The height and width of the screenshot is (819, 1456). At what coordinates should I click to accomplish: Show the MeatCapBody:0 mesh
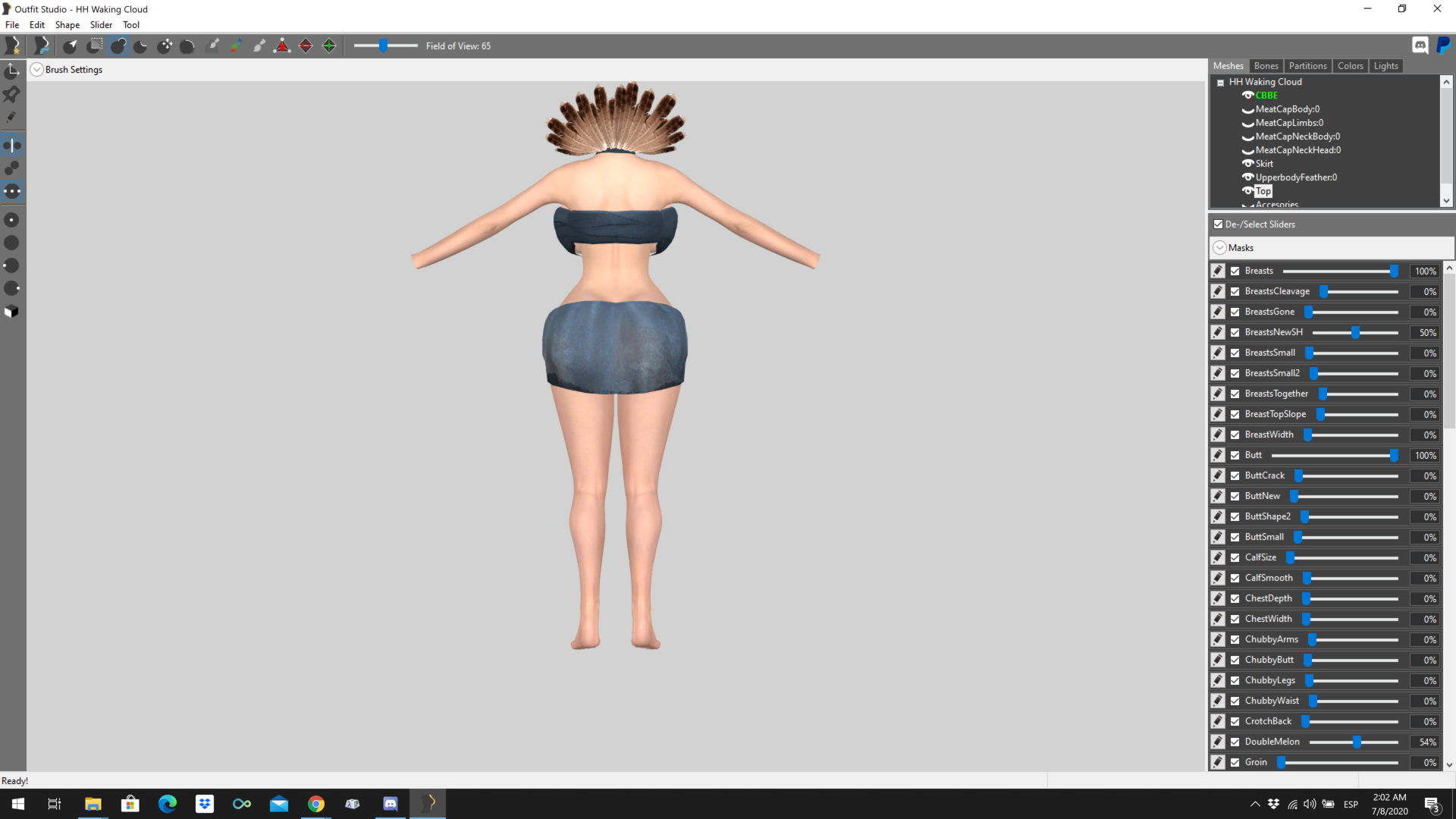pyautogui.click(x=1247, y=110)
